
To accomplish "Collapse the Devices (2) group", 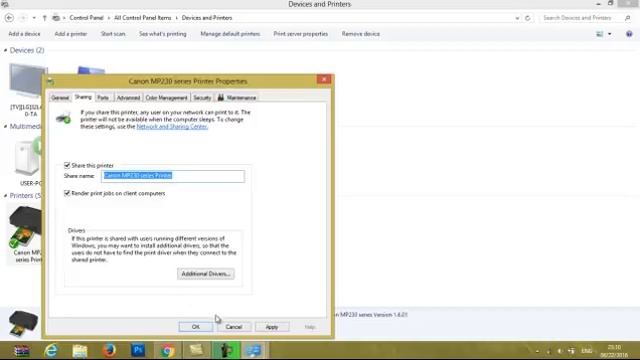I will point(5,50).
